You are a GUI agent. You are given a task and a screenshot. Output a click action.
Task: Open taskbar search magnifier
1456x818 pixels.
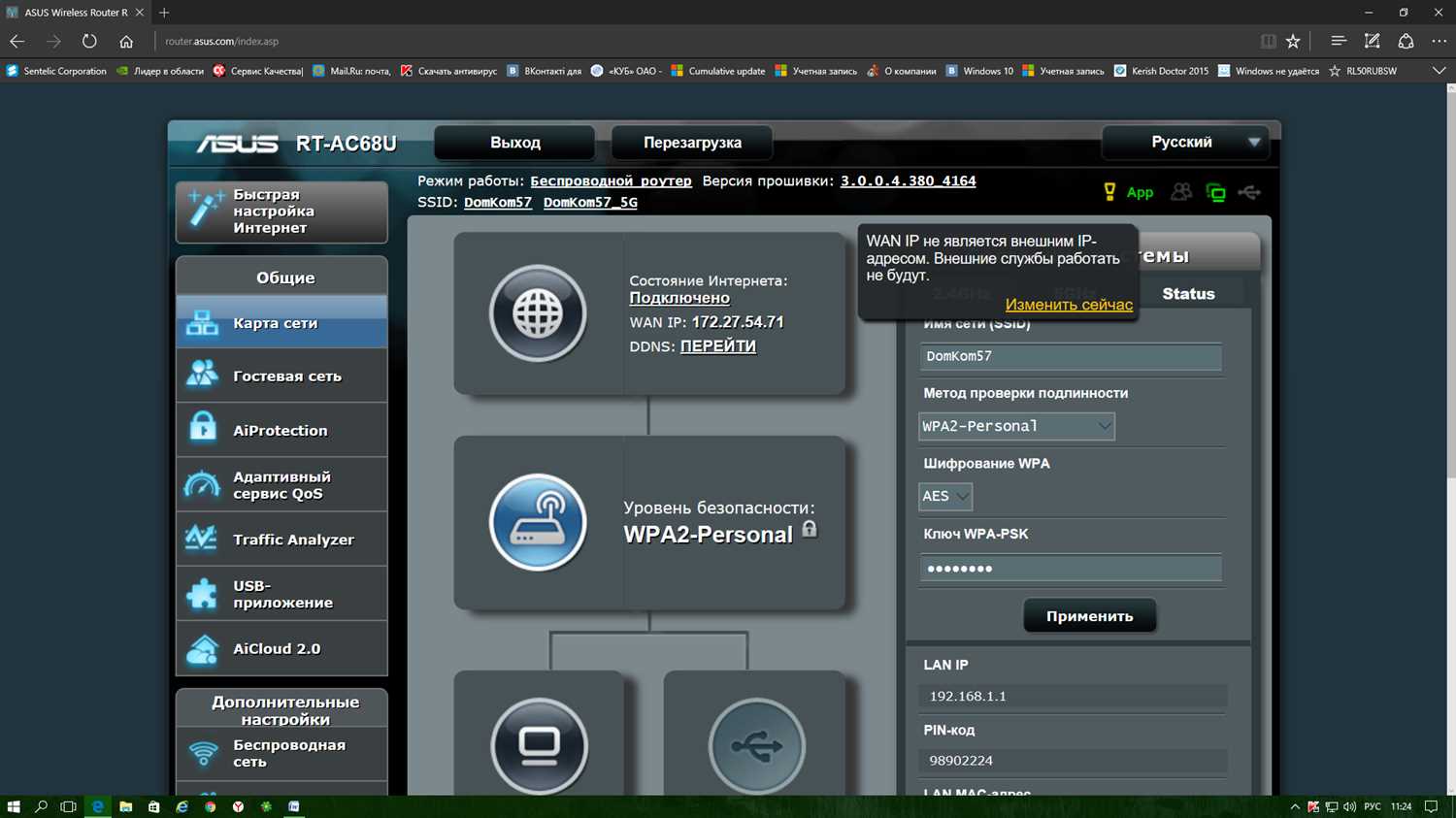tap(41, 806)
